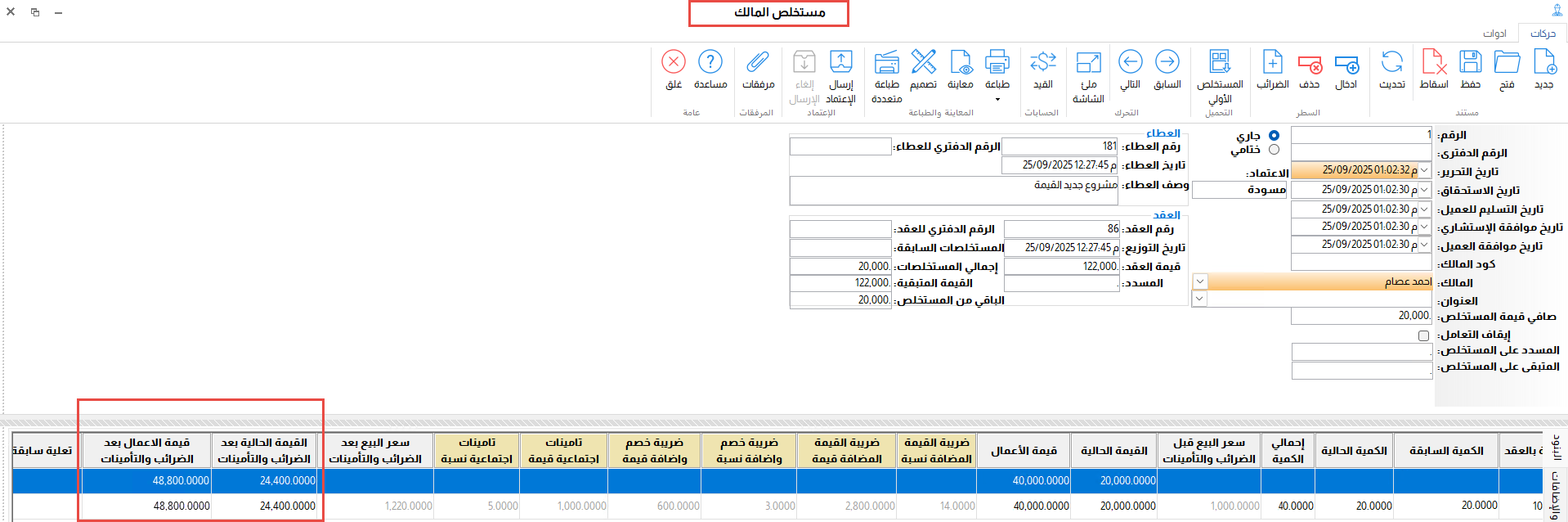Click the حذف (Delete row) icon
This screenshot has width=1568, height=522.
click(1310, 64)
